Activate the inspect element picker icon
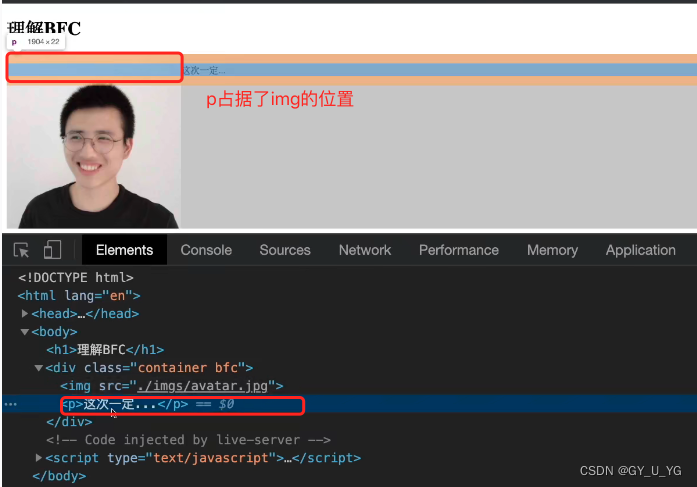Screen dimensions: 697x487 click(x=21, y=250)
